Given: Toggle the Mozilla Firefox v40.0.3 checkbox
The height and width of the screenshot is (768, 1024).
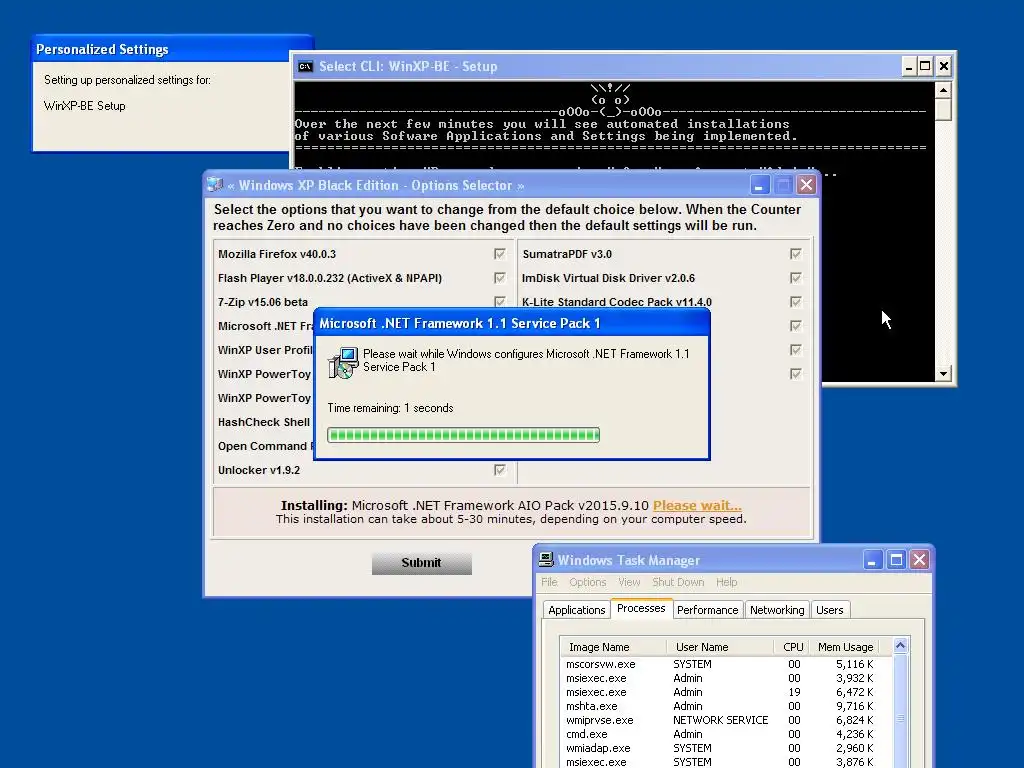Looking at the screenshot, I should tap(500, 254).
